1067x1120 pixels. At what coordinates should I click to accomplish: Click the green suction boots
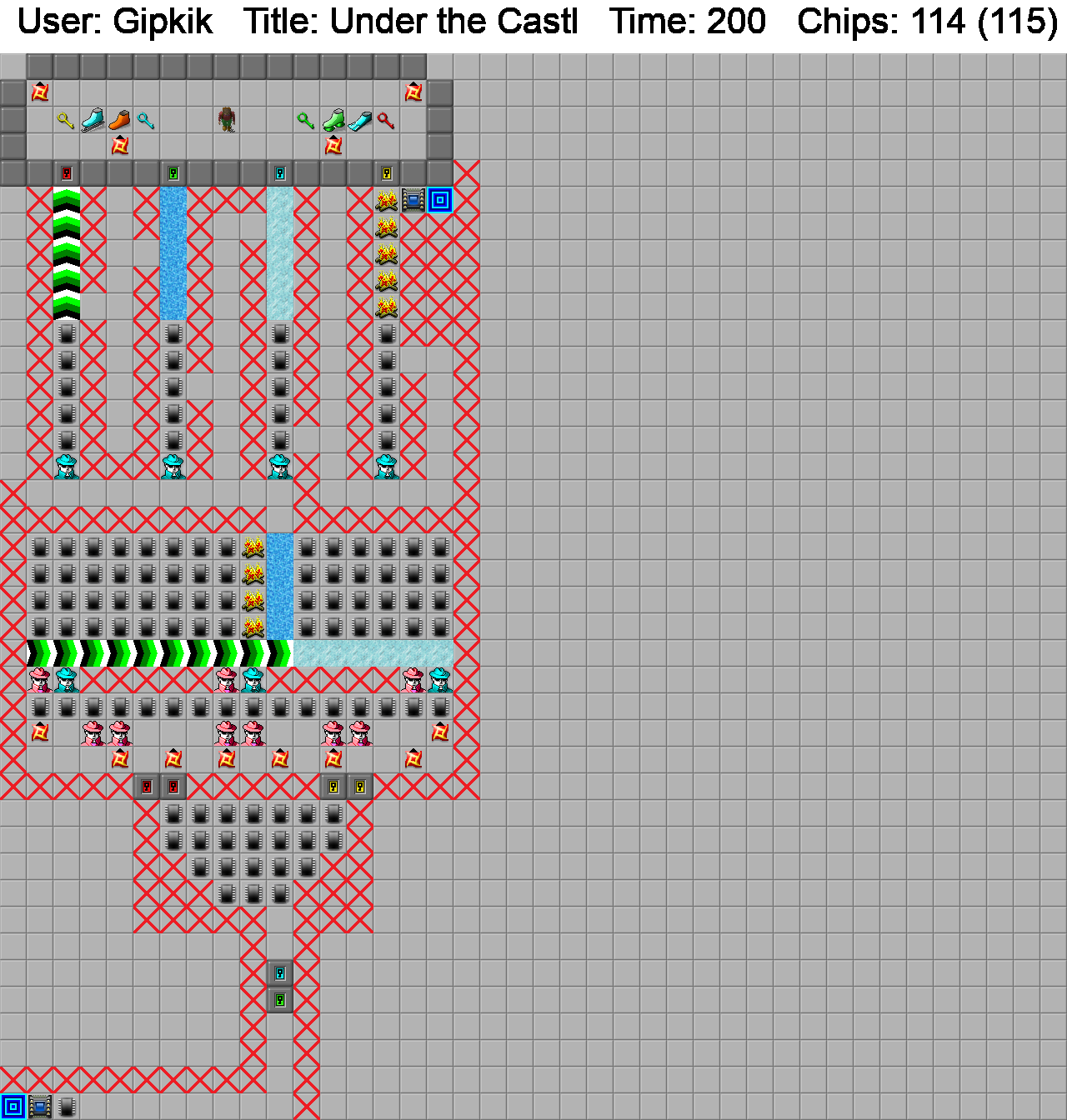click(x=333, y=121)
